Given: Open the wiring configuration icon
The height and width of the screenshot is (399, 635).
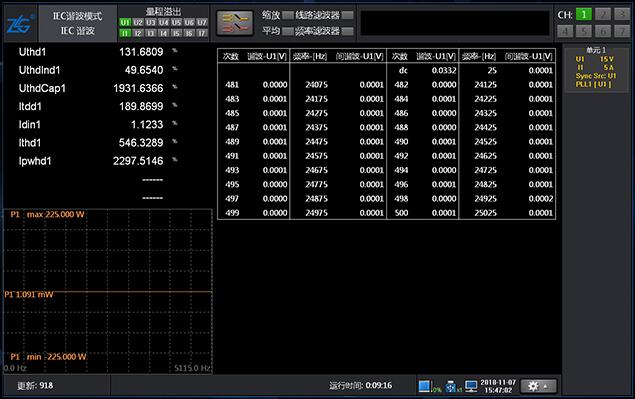Looking at the screenshot, I should (235, 23).
